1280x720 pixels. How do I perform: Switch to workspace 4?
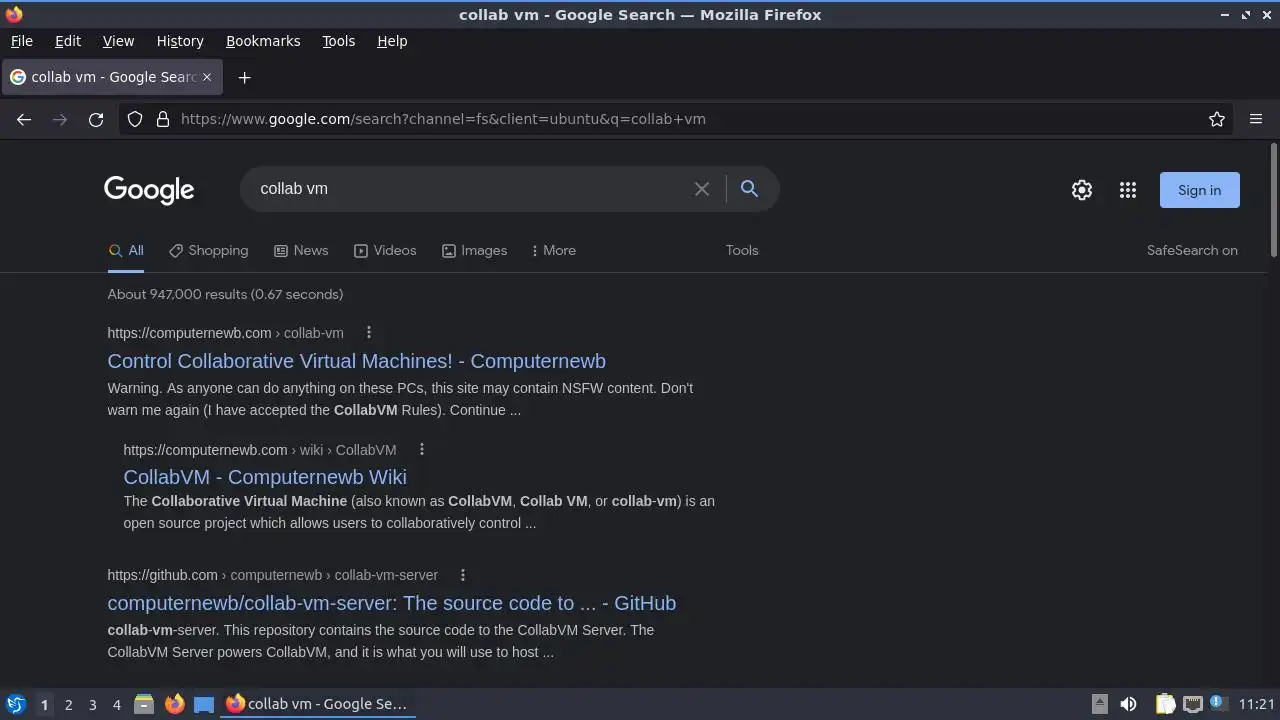click(116, 705)
